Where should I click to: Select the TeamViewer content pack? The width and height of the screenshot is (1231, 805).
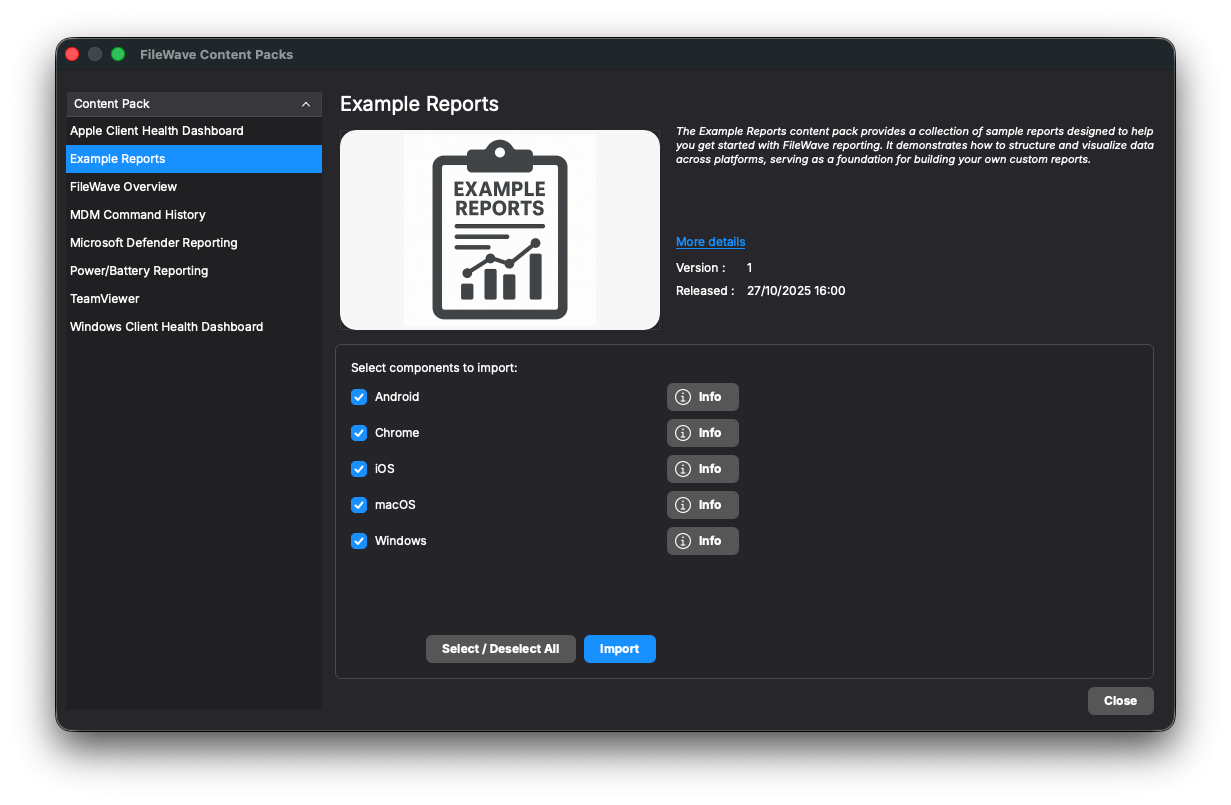(x=105, y=299)
